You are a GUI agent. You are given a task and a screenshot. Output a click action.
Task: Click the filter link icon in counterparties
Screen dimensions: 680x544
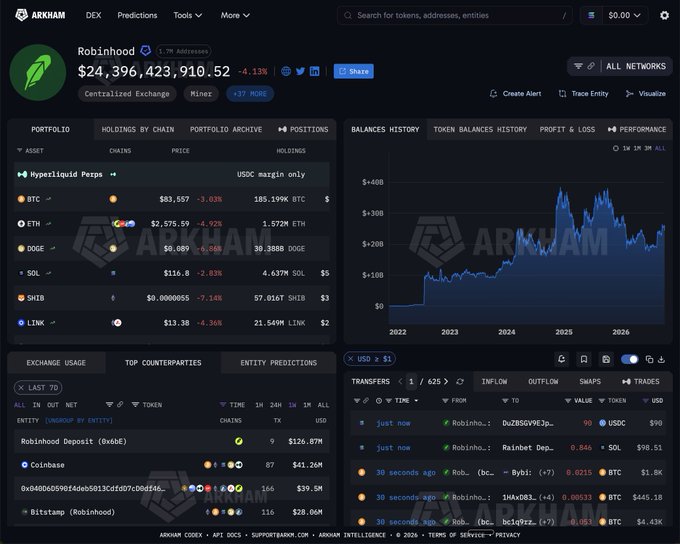[x=120, y=404]
